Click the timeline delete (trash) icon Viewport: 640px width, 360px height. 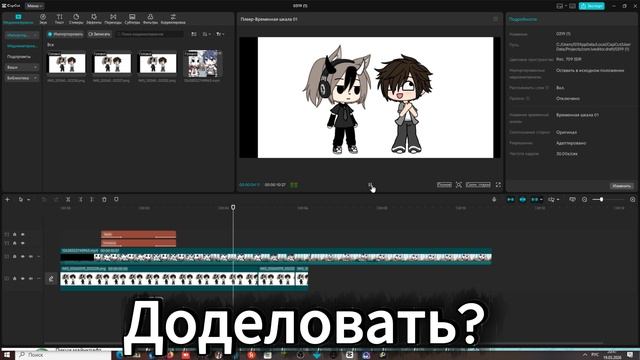point(104,199)
